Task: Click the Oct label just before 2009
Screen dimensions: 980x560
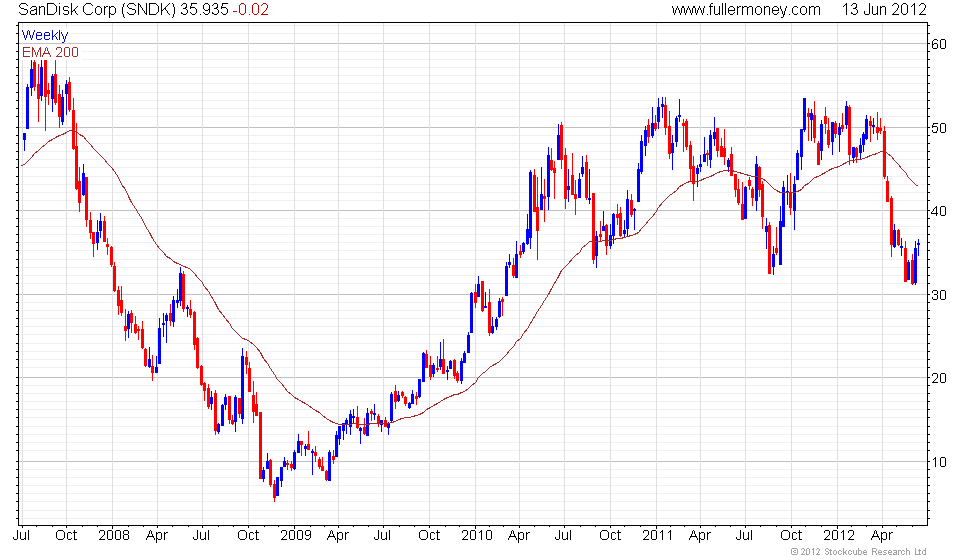Action: [248, 535]
